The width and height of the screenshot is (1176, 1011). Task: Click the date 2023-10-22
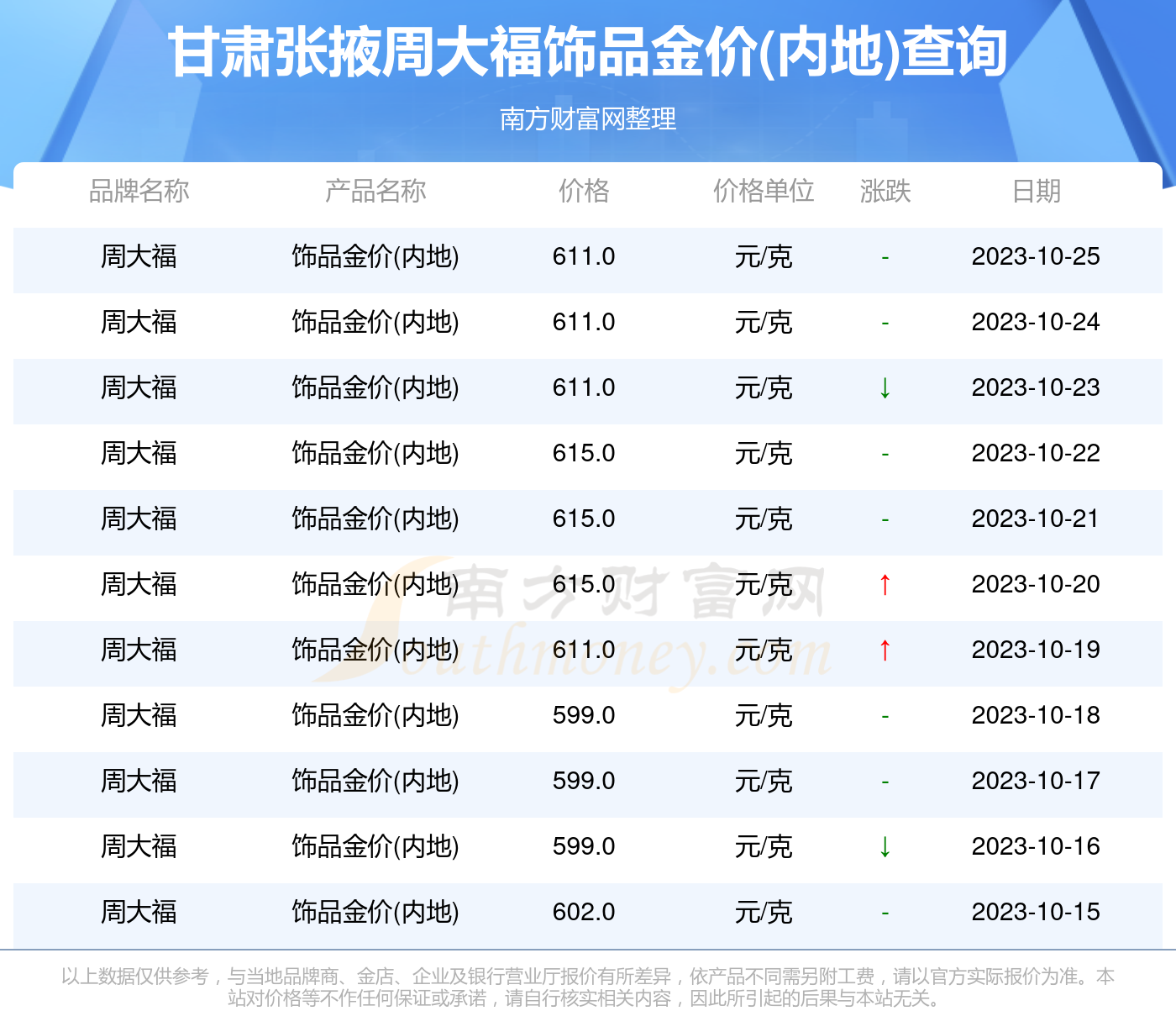(x=1036, y=453)
